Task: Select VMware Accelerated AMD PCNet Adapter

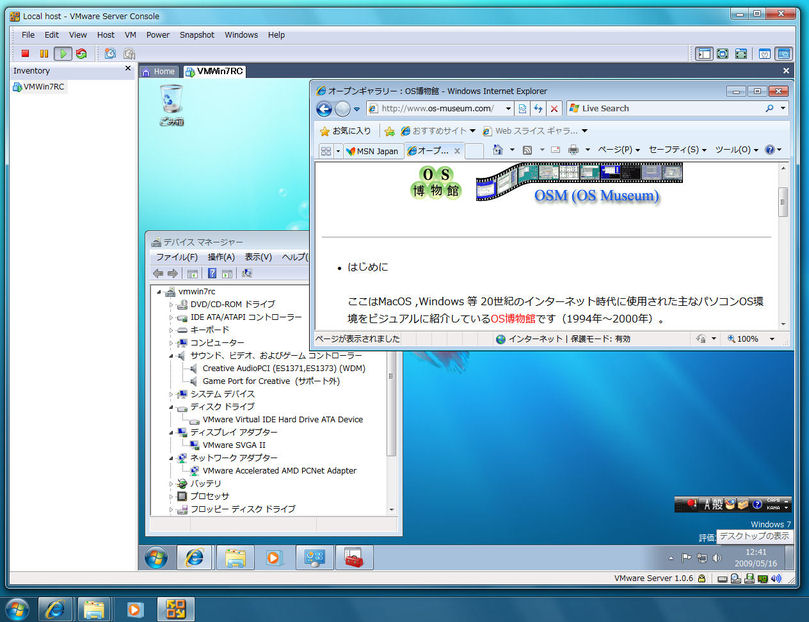Action: click(279, 471)
